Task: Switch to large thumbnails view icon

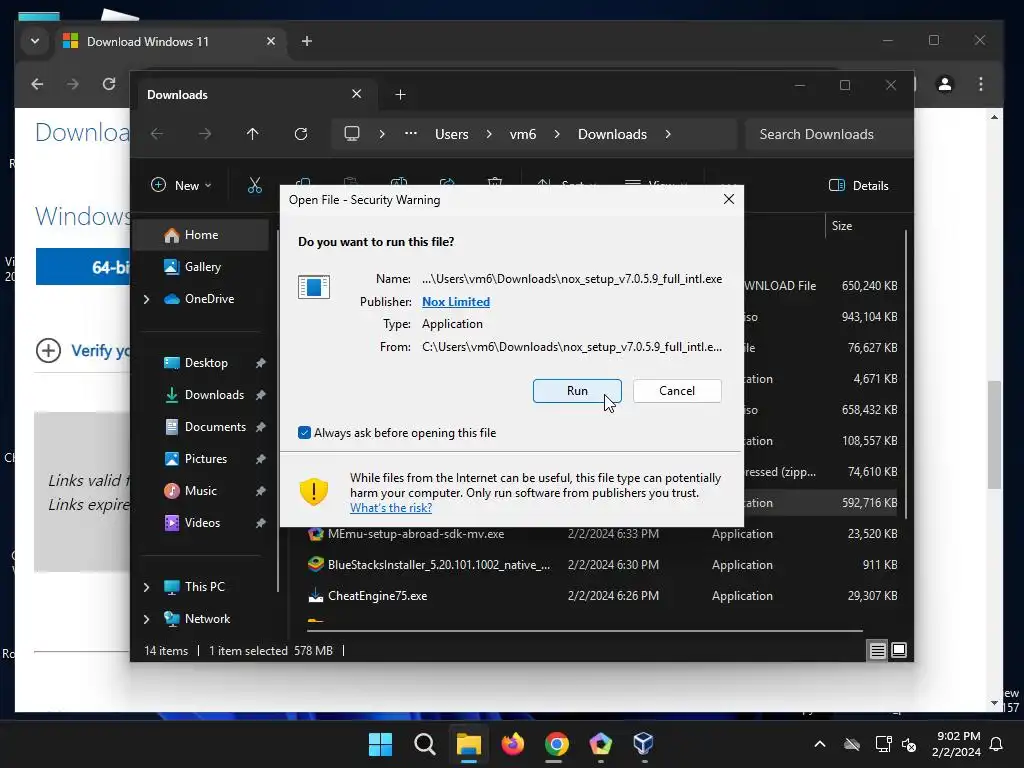Action: pos(899,650)
